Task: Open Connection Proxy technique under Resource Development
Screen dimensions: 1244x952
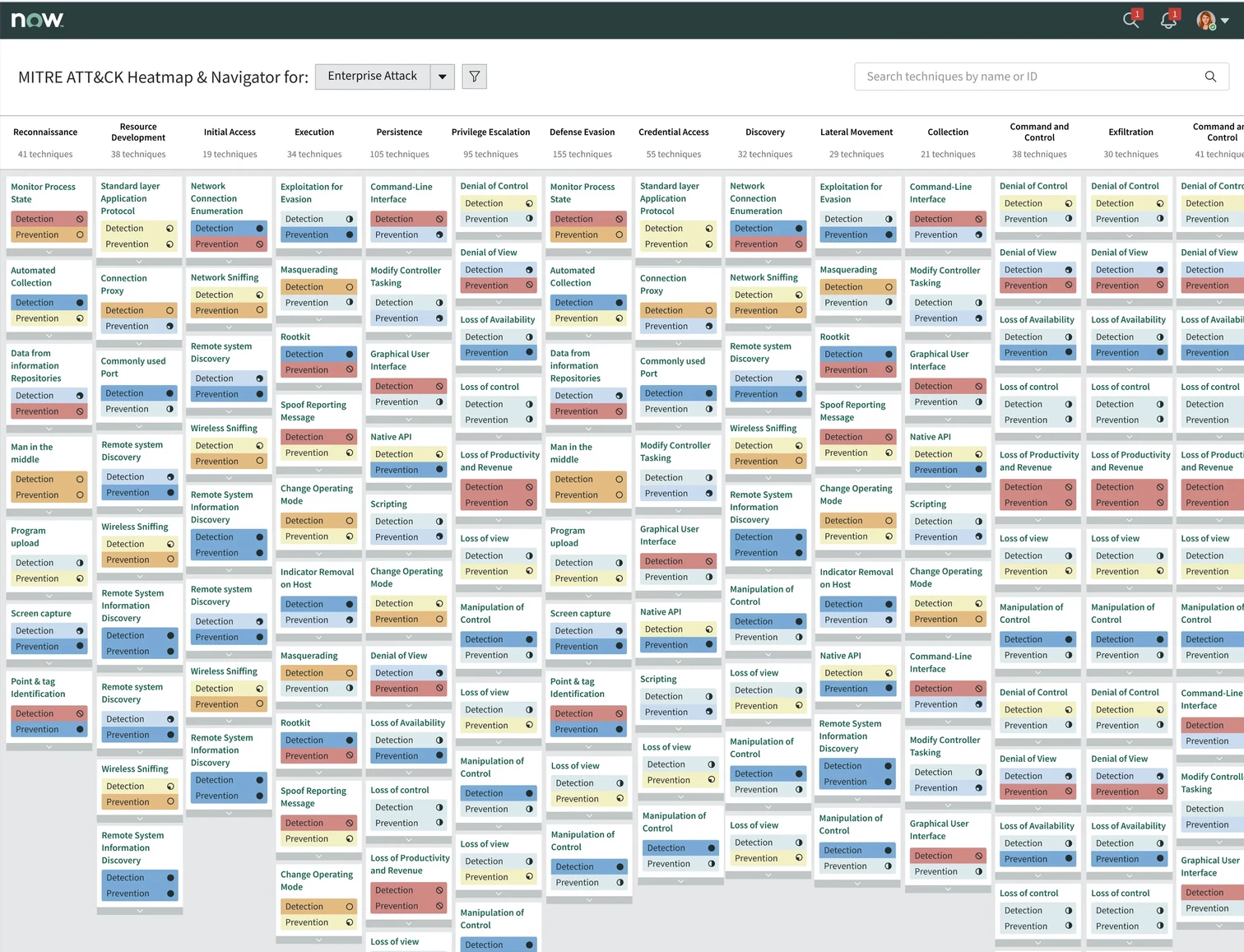Action: click(123, 285)
